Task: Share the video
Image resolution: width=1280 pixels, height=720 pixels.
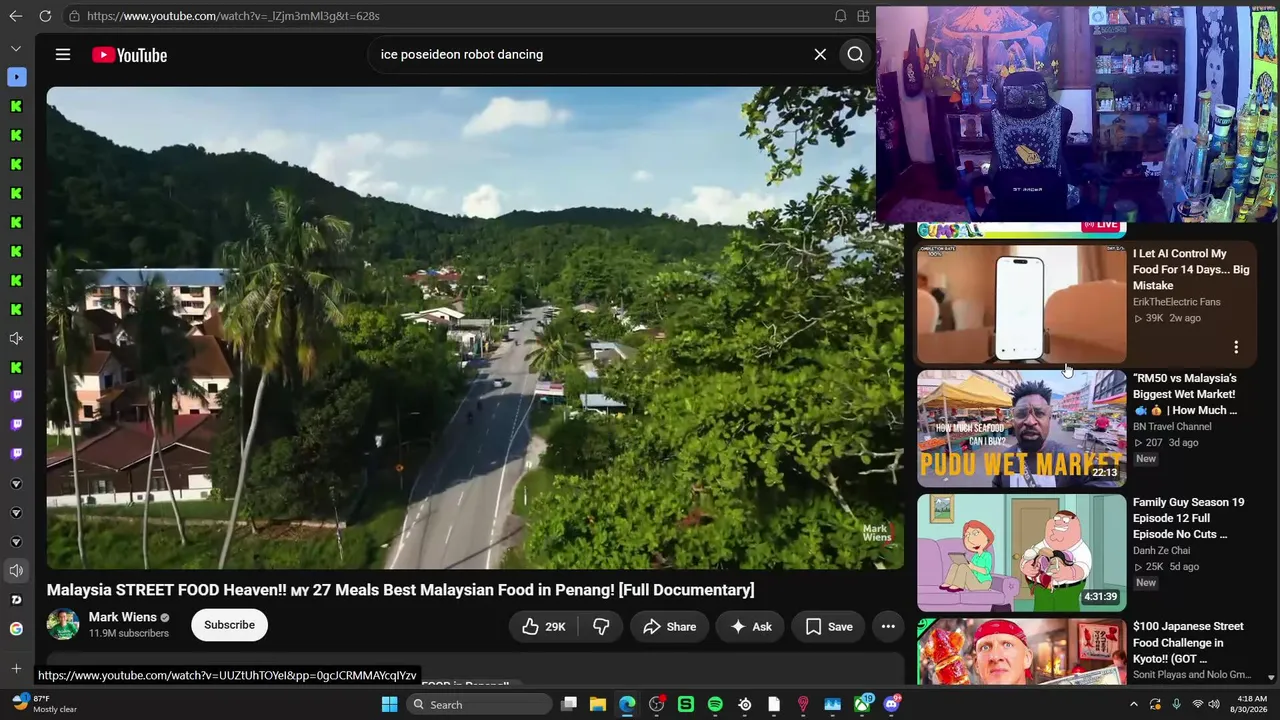Action: pyautogui.click(x=669, y=627)
